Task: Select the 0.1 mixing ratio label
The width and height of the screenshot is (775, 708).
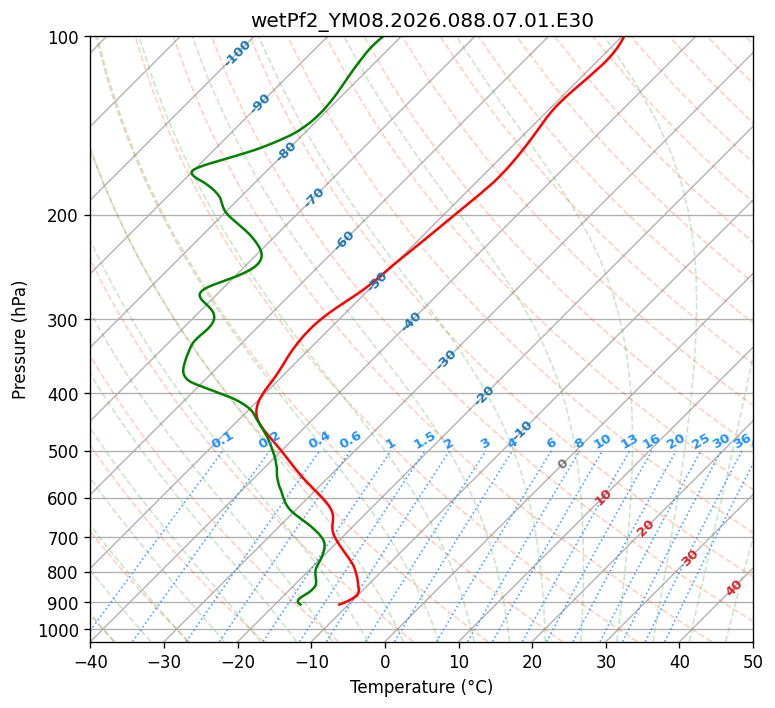Action: point(222,440)
